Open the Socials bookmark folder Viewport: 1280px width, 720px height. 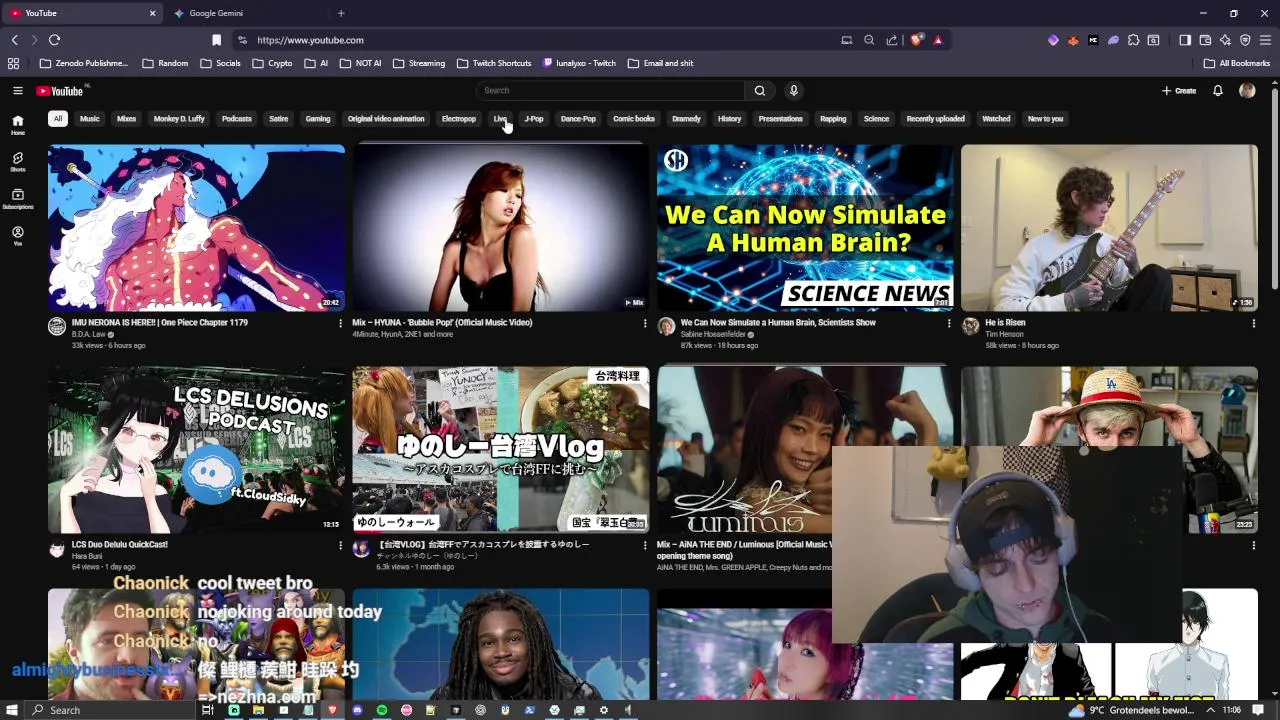221,63
